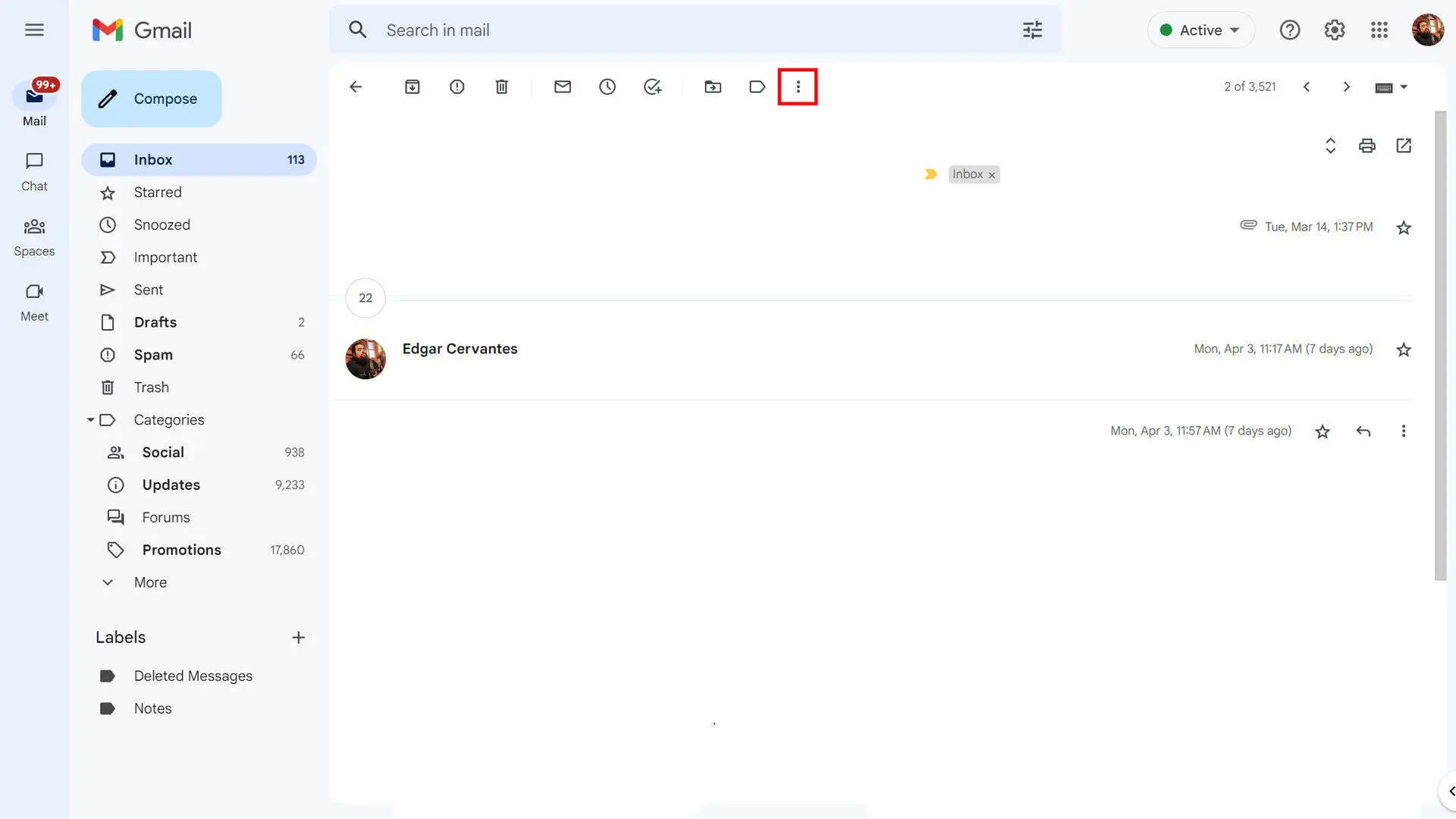Image resolution: width=1456 pixels, height=819 pixels.
Task: Open Drafts folder
Action: click(x=199, y=322)
